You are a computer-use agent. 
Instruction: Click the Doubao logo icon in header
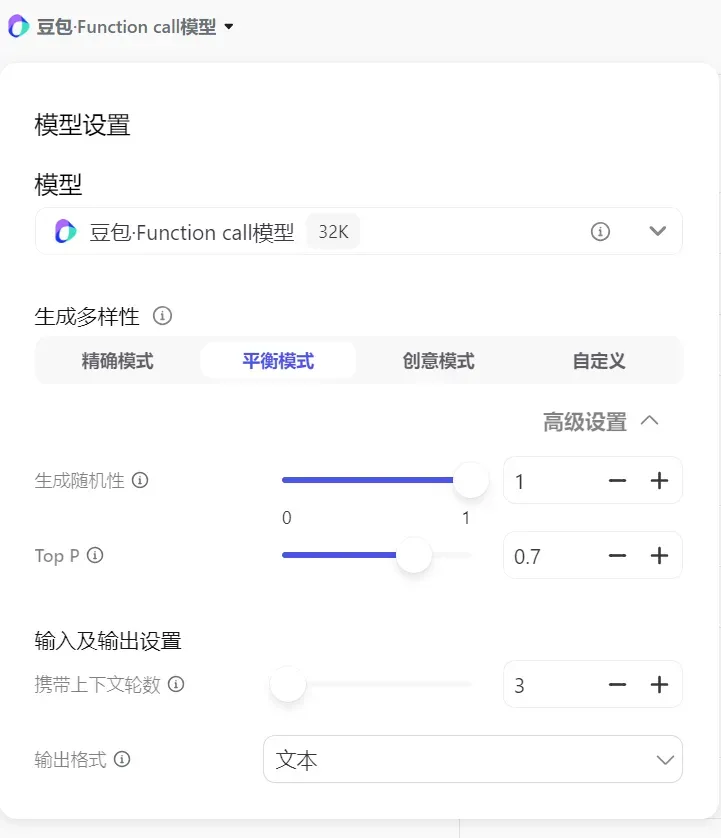point(19,26)
